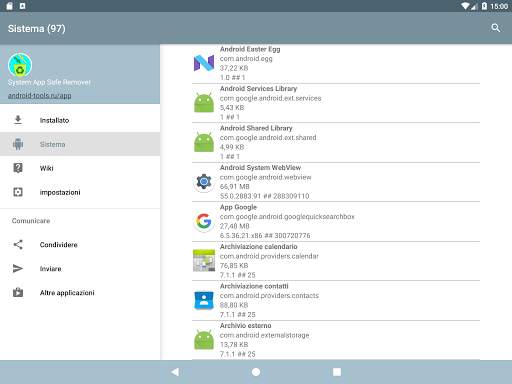This screenshot has width=512, height=384.
Task: Click the Inviare send arrow icon
Action: pyautogui.click(x=18, y=269)
